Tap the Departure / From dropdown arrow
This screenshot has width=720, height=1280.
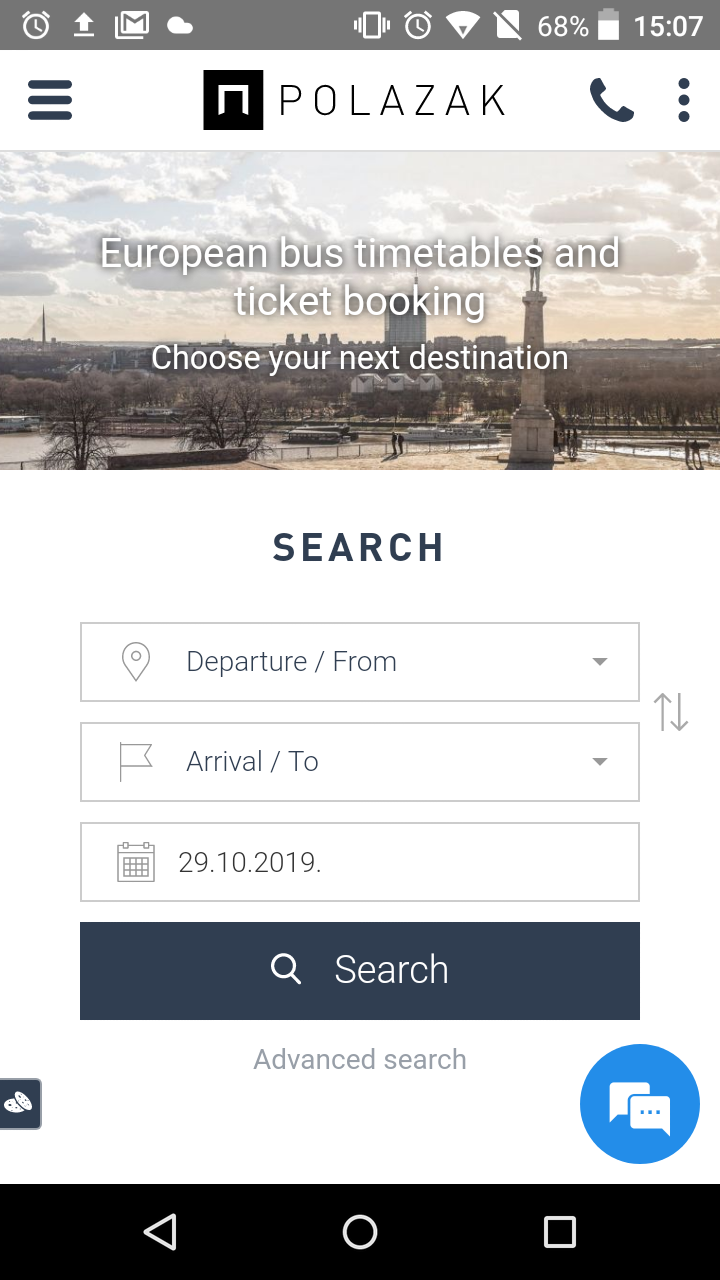pos(600,662)
